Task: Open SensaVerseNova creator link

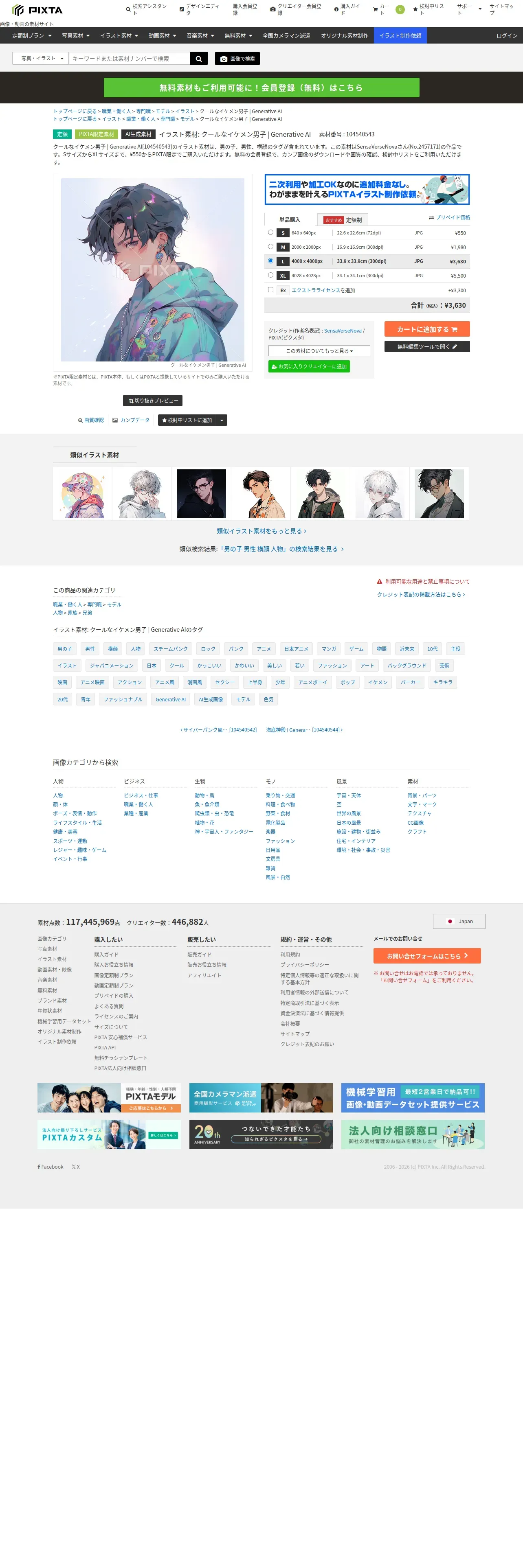Action: pyautogui.click(x=343, y=331)
